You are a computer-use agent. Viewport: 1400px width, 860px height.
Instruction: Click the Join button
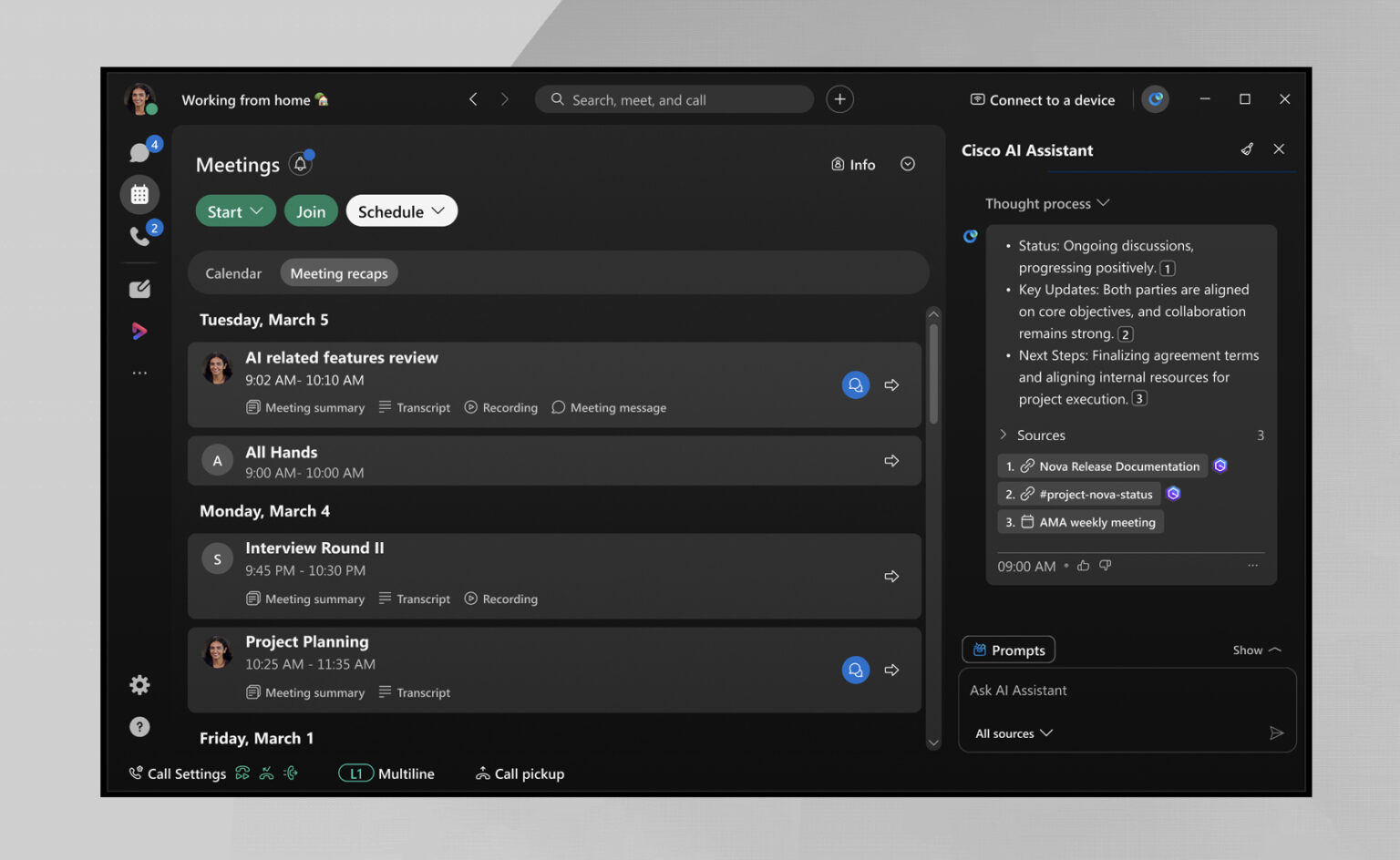[x=311, y=210]
